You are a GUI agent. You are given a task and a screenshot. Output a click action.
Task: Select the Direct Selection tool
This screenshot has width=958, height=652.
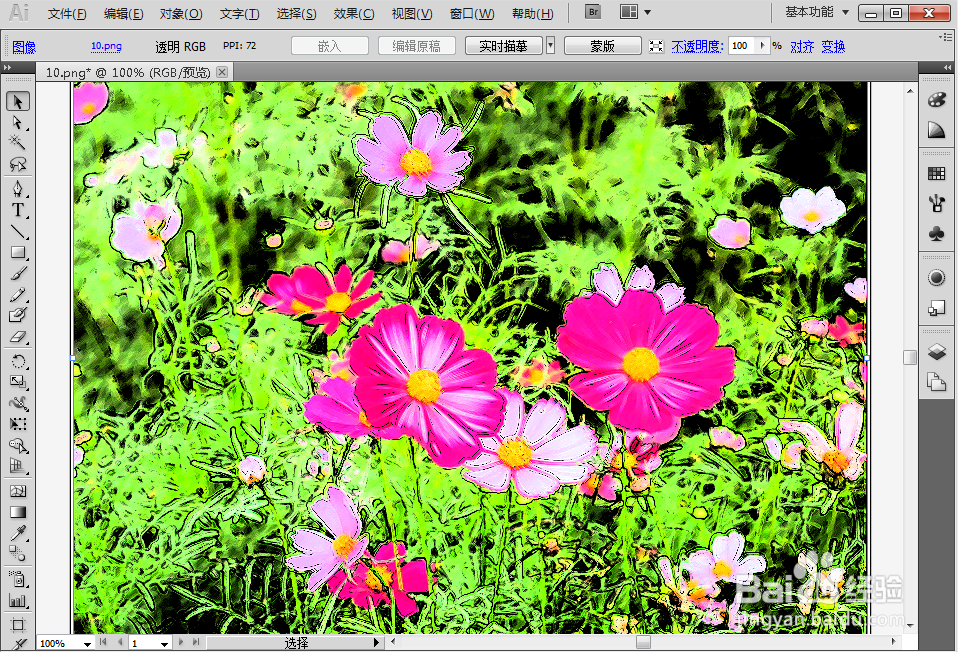pyautogui.click(x=18, y=123)
